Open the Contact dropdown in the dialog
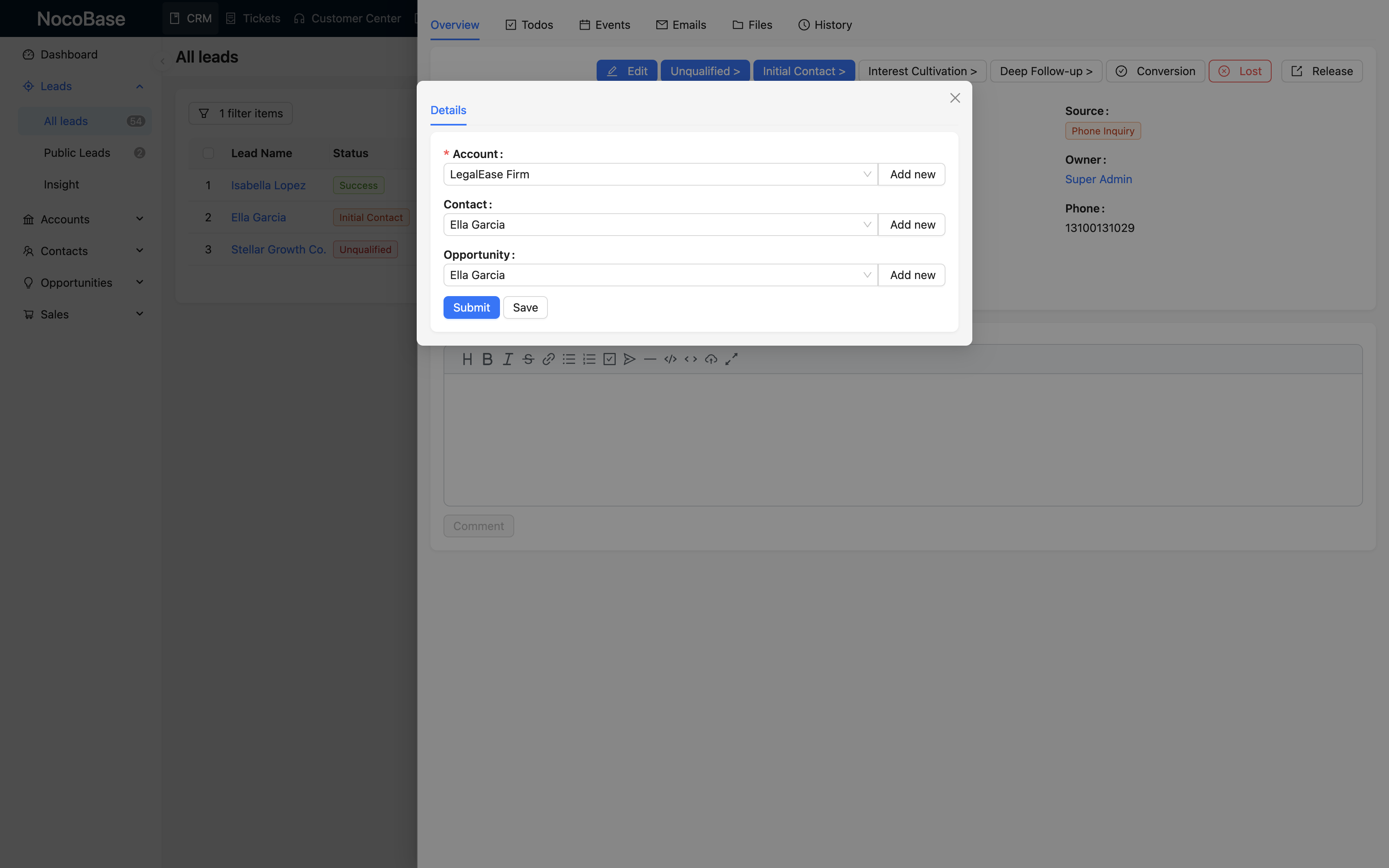Screen dimensions: 1389x868 (x=867, y=225)
